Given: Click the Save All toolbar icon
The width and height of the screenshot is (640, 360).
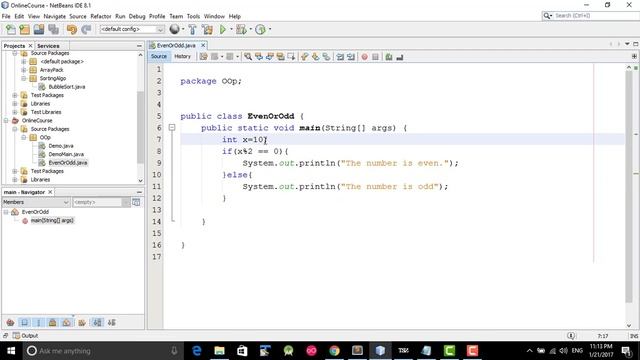Looking at the screenshot, I should [x=53, y=29].
